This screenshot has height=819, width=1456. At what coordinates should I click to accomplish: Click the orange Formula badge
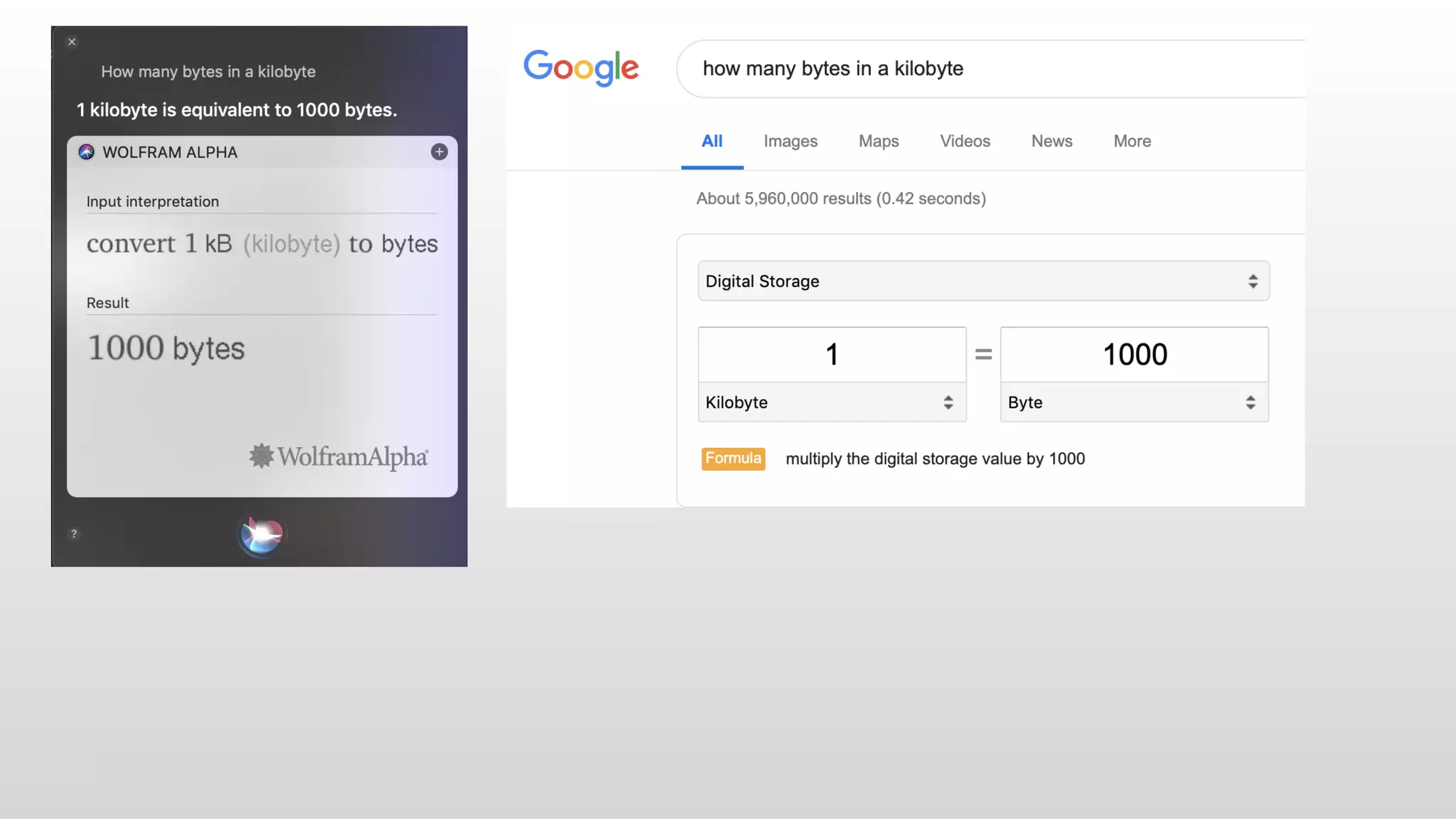pos(733,459)
